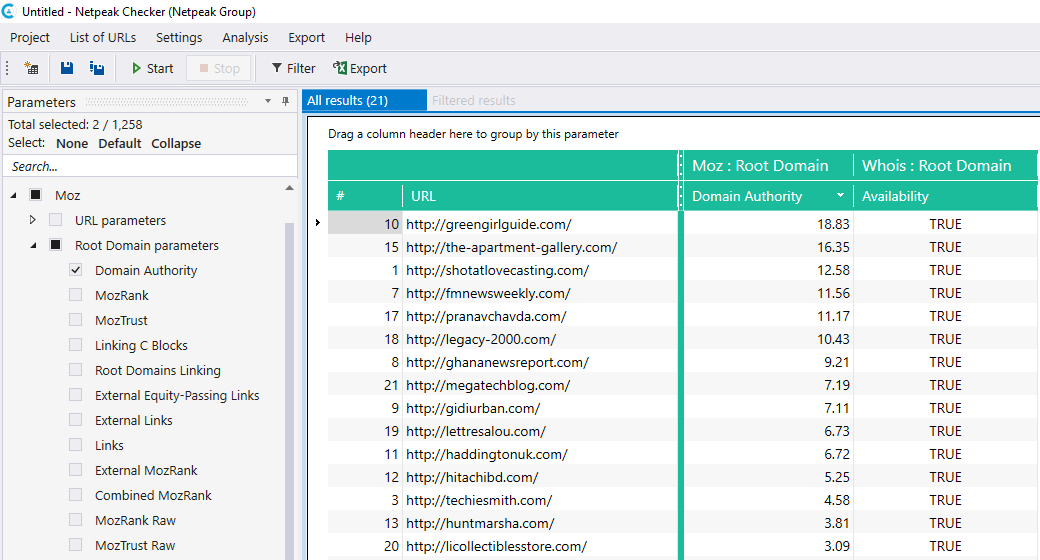
Task: Switch to the All results (21) tab
Action: click(364, 100)
